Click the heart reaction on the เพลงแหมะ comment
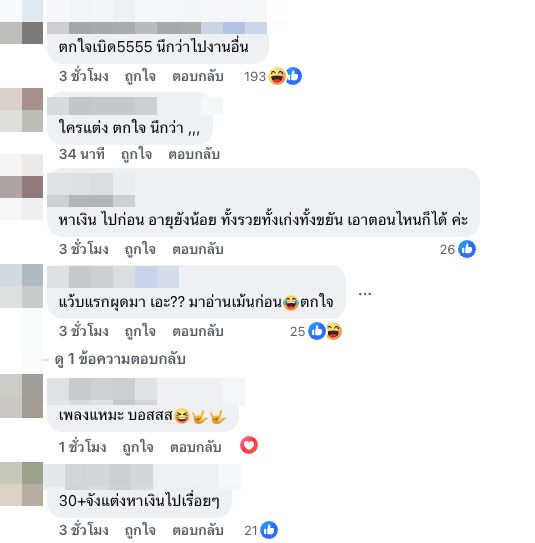535x543 pixels. [x=249, y=445]
